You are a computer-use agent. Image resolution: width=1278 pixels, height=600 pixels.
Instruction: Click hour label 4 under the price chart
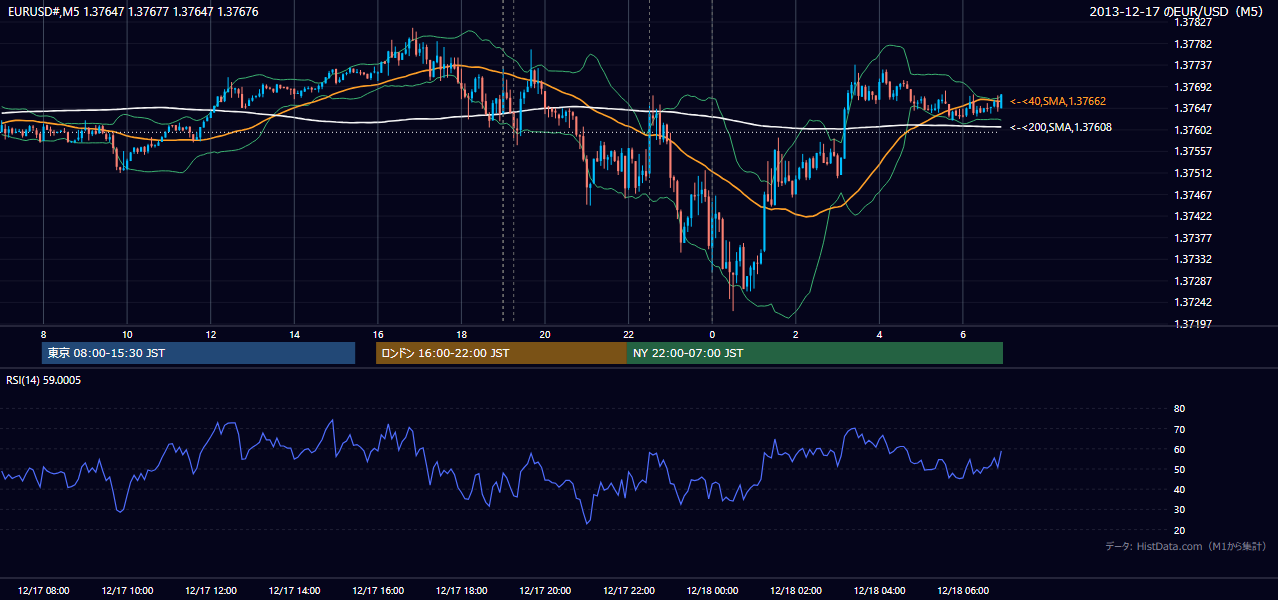(879, 334)
